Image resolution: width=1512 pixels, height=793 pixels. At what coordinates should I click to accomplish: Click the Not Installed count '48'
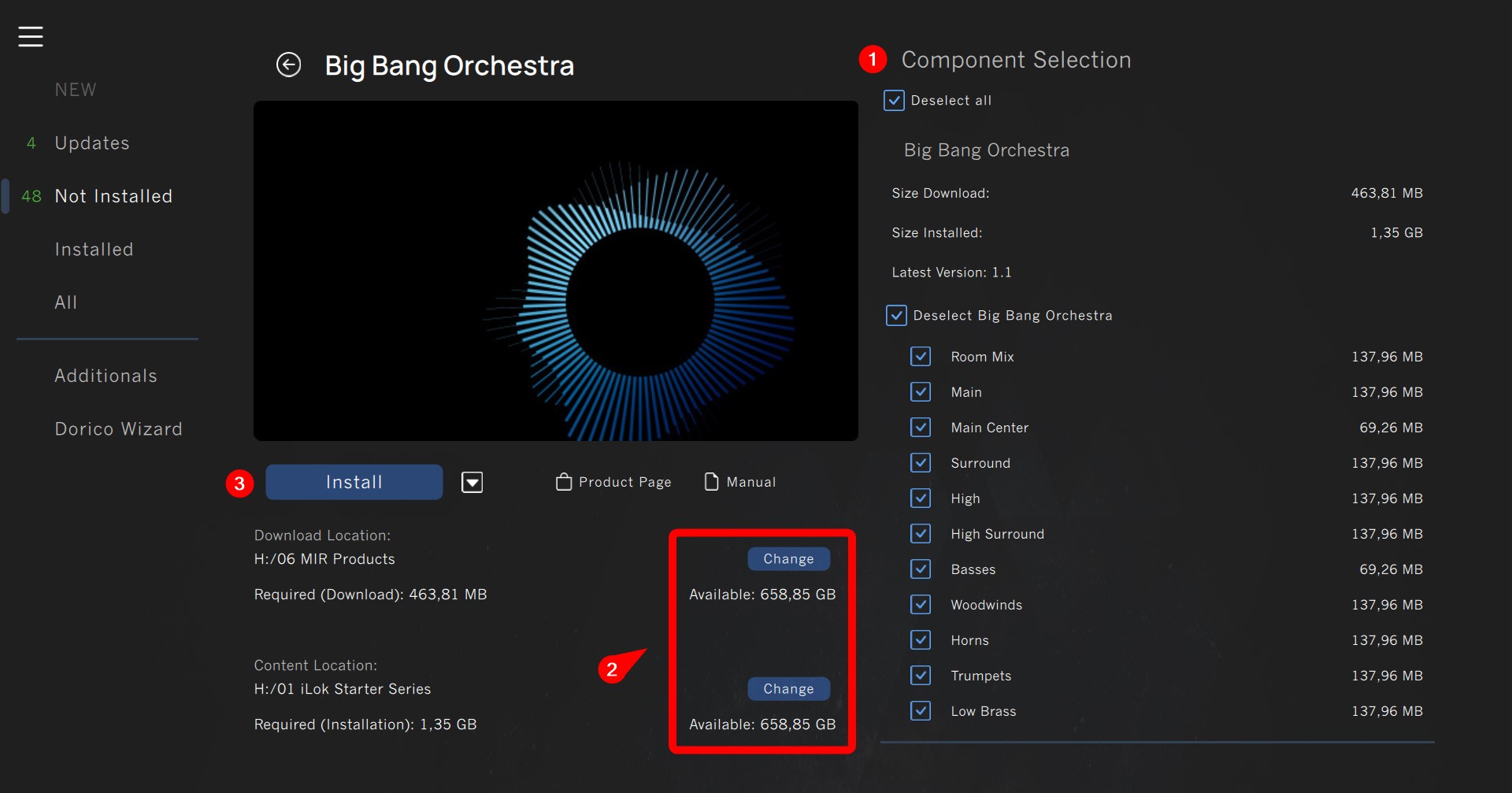31,196
